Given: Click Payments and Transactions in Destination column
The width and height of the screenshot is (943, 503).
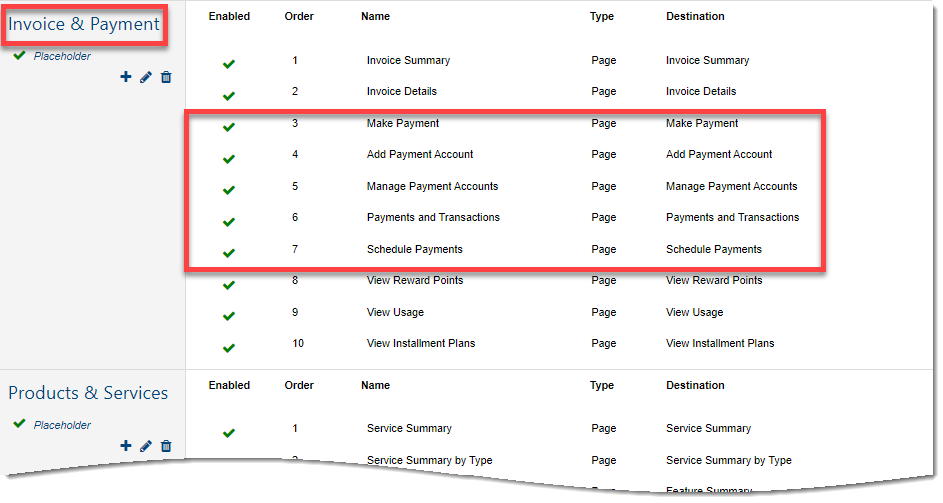Looking at the screenshot, I should click(733, 217).
